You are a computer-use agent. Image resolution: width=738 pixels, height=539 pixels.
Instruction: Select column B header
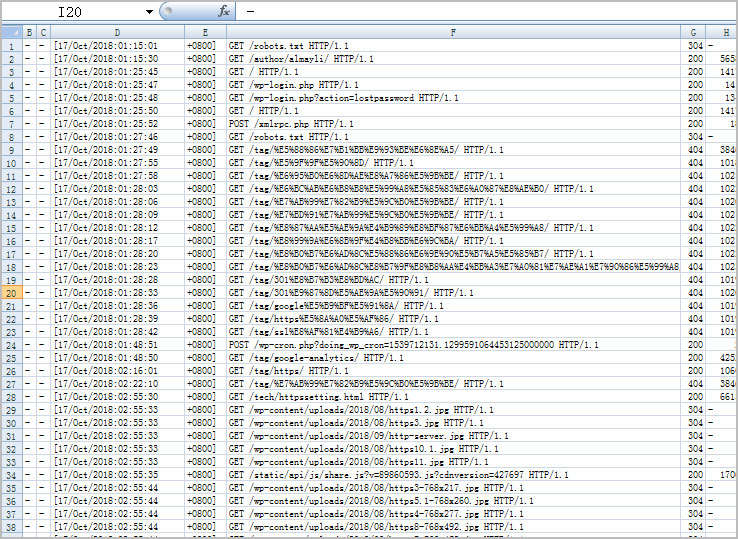[x=29, y=33]
